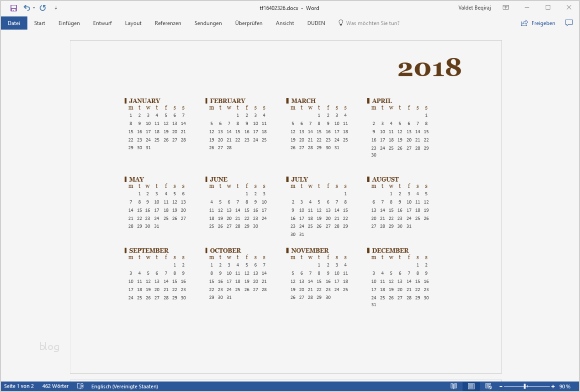
Task: Click the JULY month heading
Action: (299, 179)
